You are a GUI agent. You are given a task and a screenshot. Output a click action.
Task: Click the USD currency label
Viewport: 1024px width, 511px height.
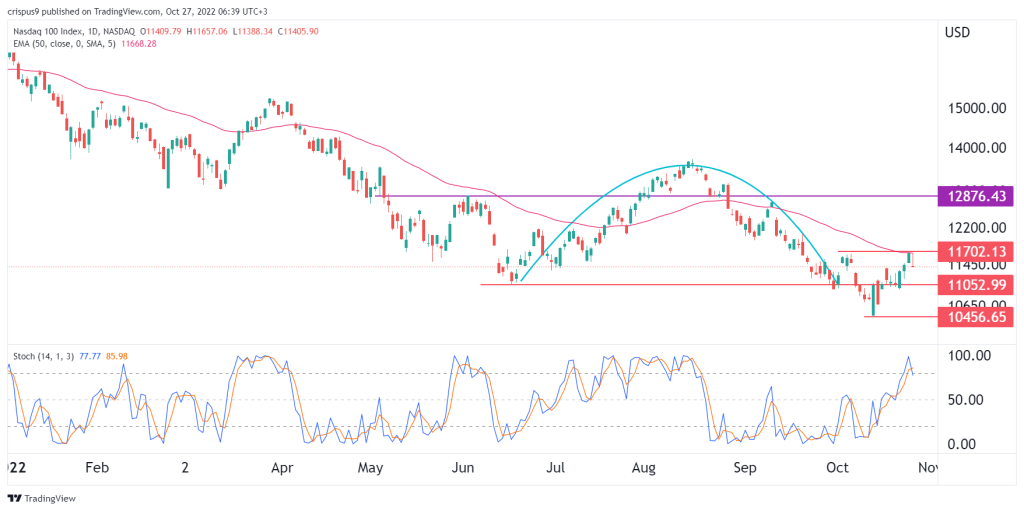point(955,32)
